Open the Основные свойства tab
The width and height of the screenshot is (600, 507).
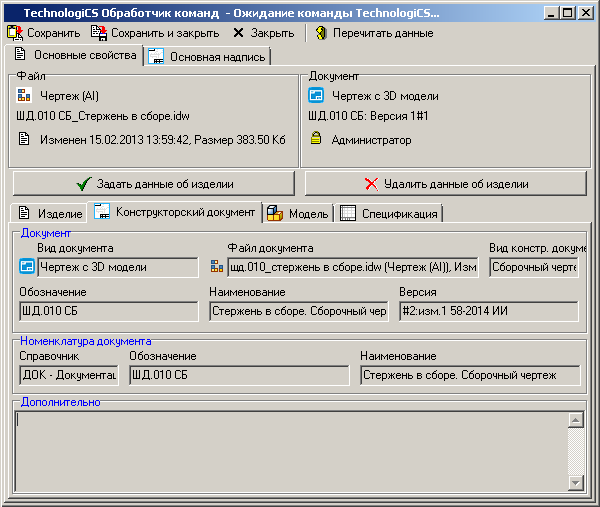(x=75, y=55)
